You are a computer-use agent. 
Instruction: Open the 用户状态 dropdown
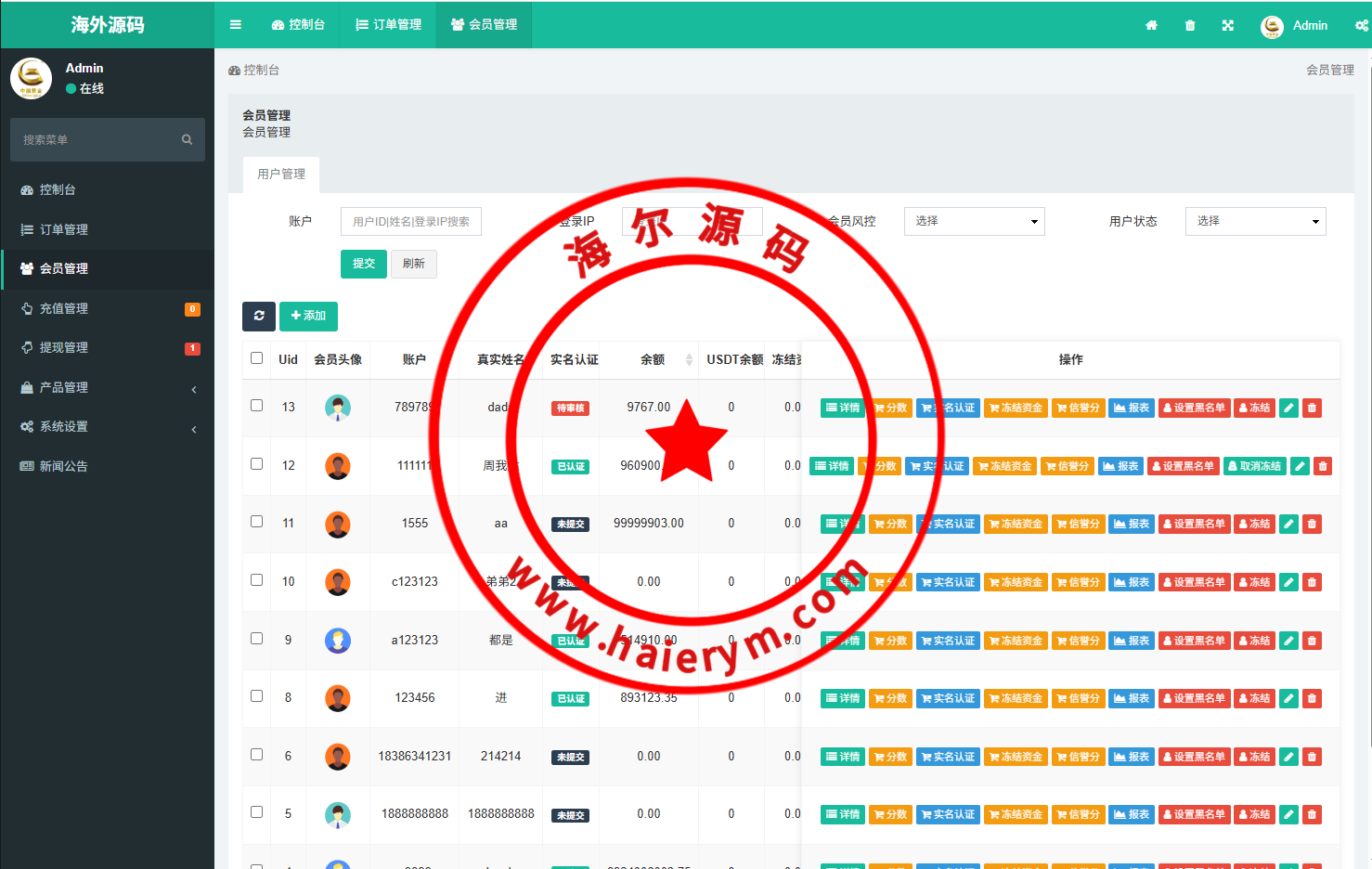tap(1255, 222)
